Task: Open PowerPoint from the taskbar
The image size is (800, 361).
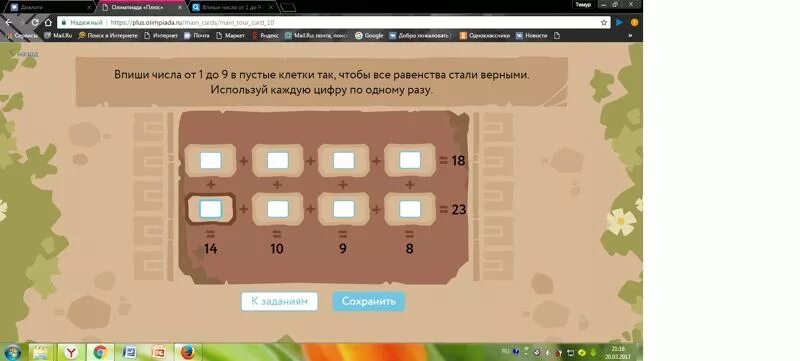Action: tap(159, 352)
